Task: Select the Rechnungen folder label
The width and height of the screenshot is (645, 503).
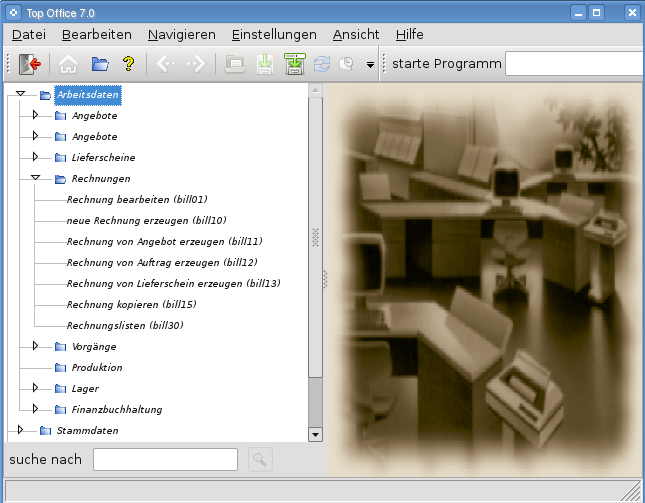Action: pyautogui.click(x=101, y=179)
